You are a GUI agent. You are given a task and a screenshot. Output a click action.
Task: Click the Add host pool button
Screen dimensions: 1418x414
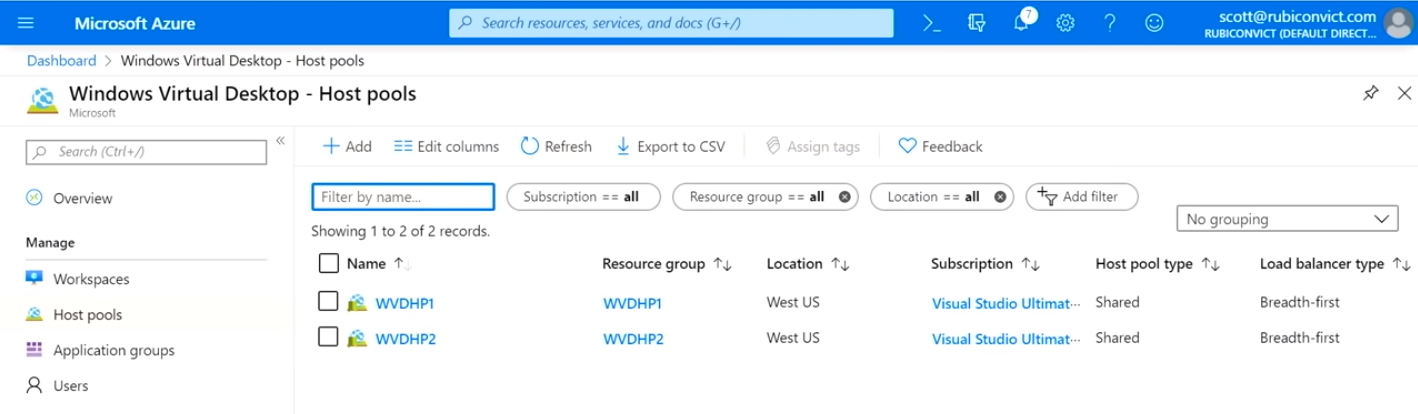[346, 146]
